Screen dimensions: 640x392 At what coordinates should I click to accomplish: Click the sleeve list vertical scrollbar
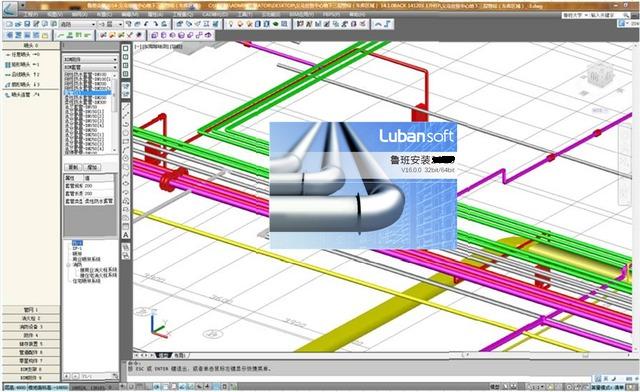click(115, 113)
